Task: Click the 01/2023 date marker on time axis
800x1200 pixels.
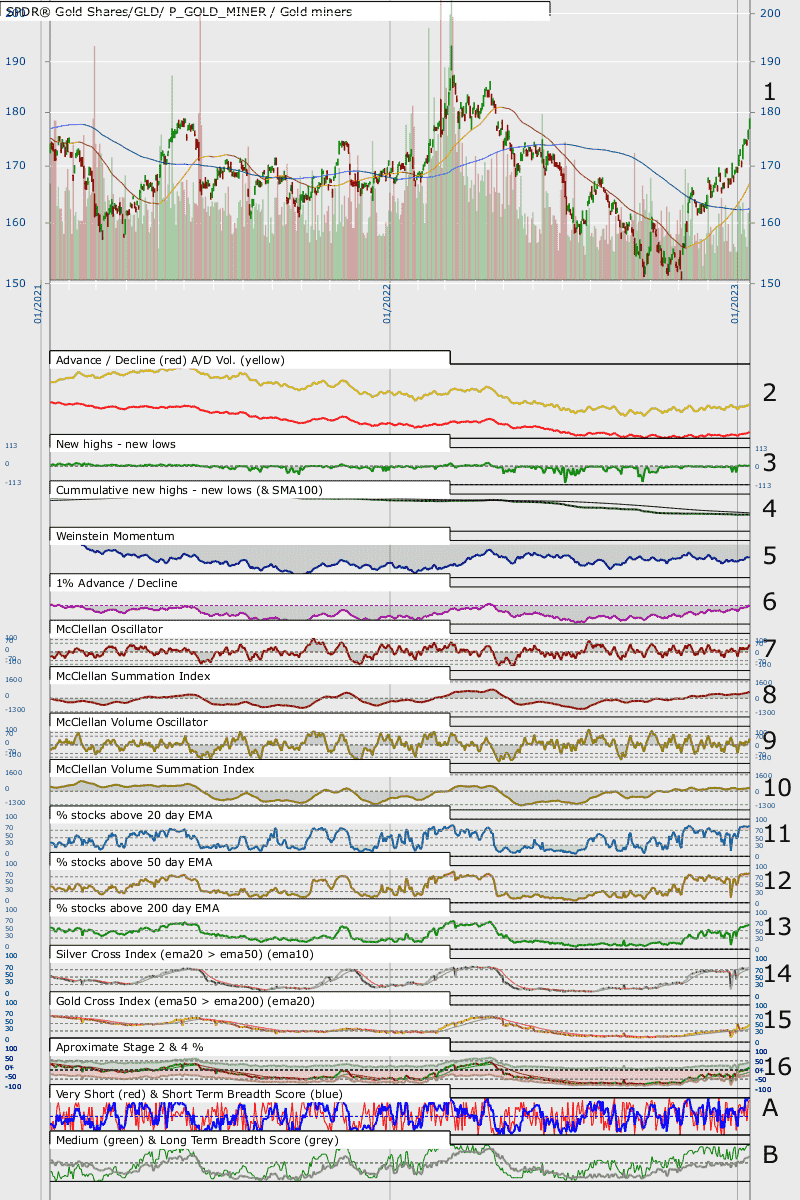Action: click(x=735, y=303)
